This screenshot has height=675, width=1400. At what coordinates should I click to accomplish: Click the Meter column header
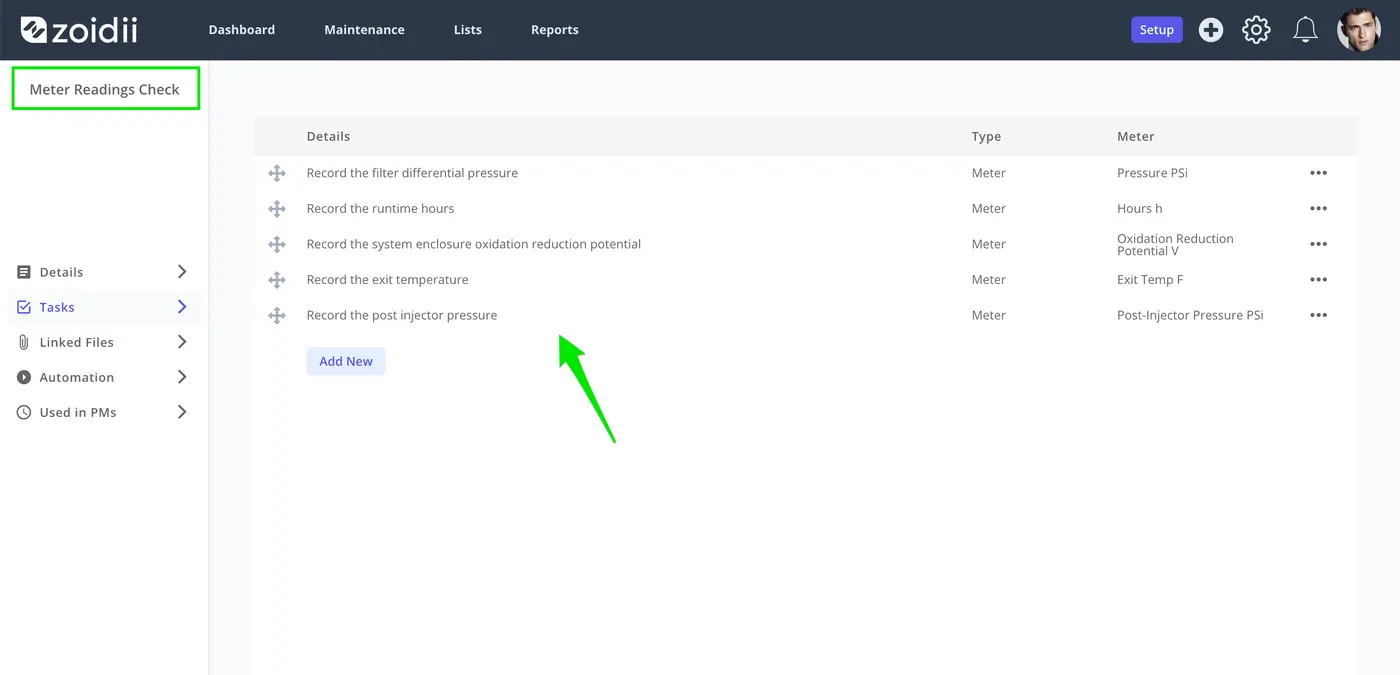(x=1136, y=136)
